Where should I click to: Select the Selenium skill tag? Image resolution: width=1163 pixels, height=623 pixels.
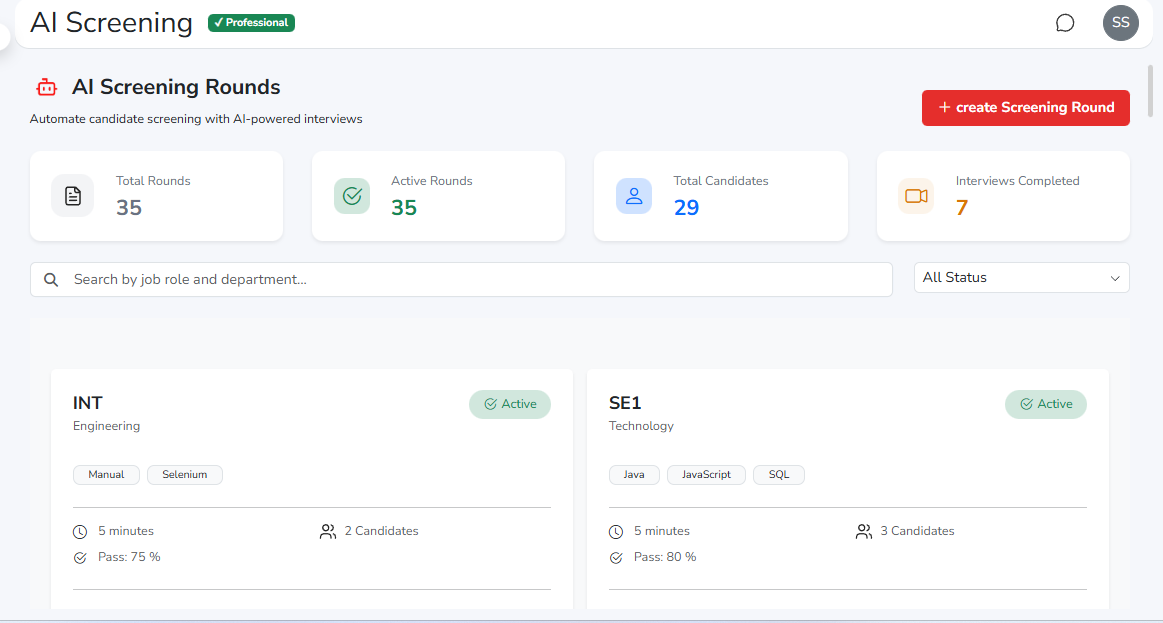[x=184, y=474]
